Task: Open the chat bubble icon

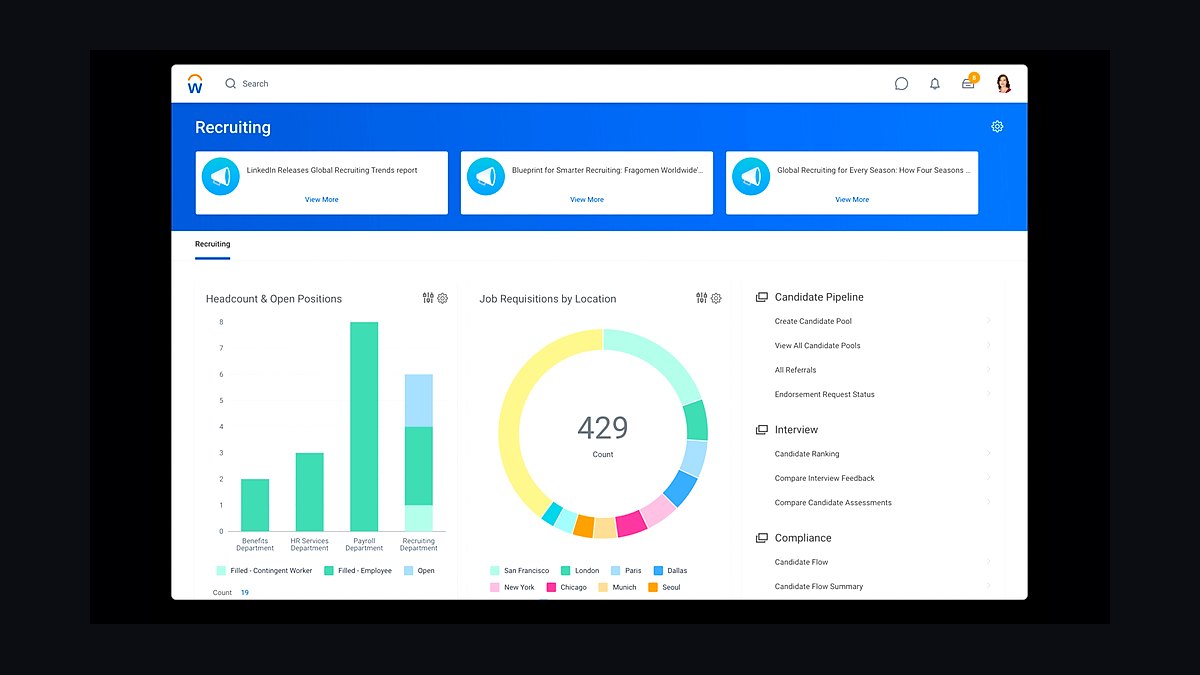Action: pos(901,84)
